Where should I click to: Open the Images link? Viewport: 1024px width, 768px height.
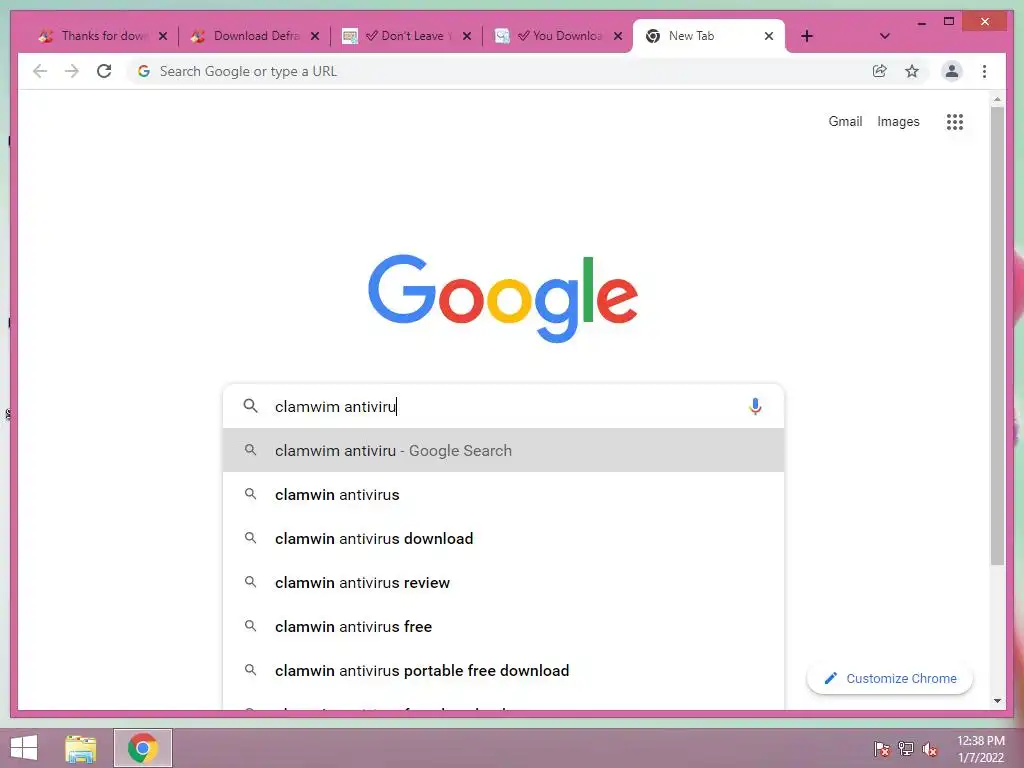[898, 121]
